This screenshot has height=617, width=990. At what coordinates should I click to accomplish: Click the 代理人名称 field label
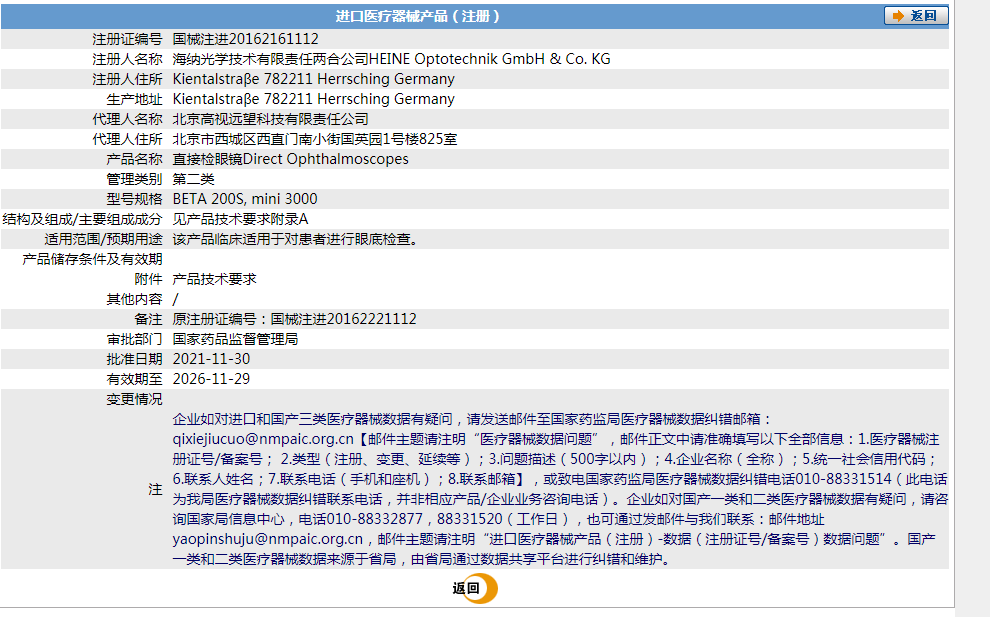coord(128,119)
